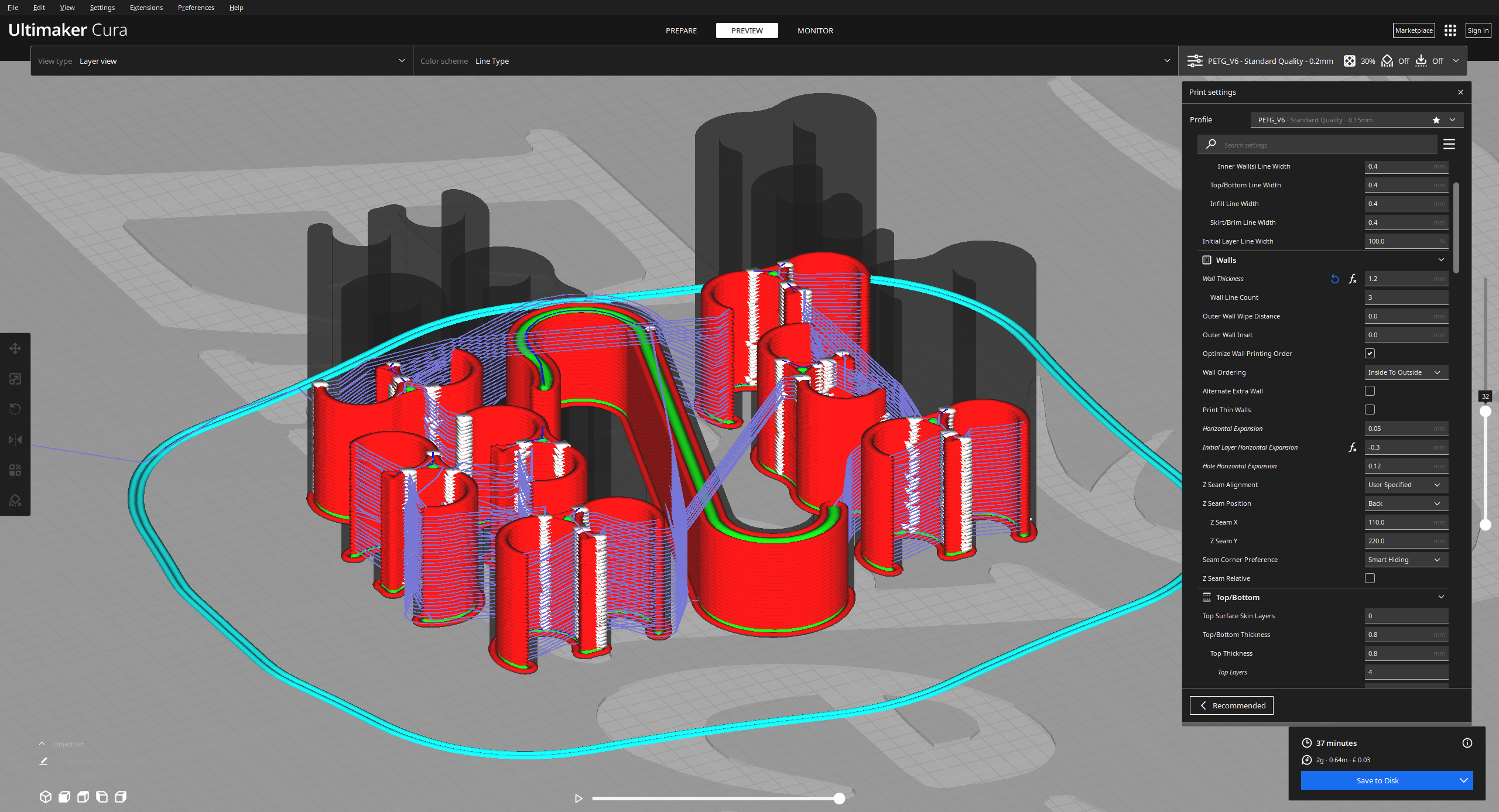Click the infill density icon showing 30%
The height and width of the screenshot is (812, 1499).
point(1349,60)
